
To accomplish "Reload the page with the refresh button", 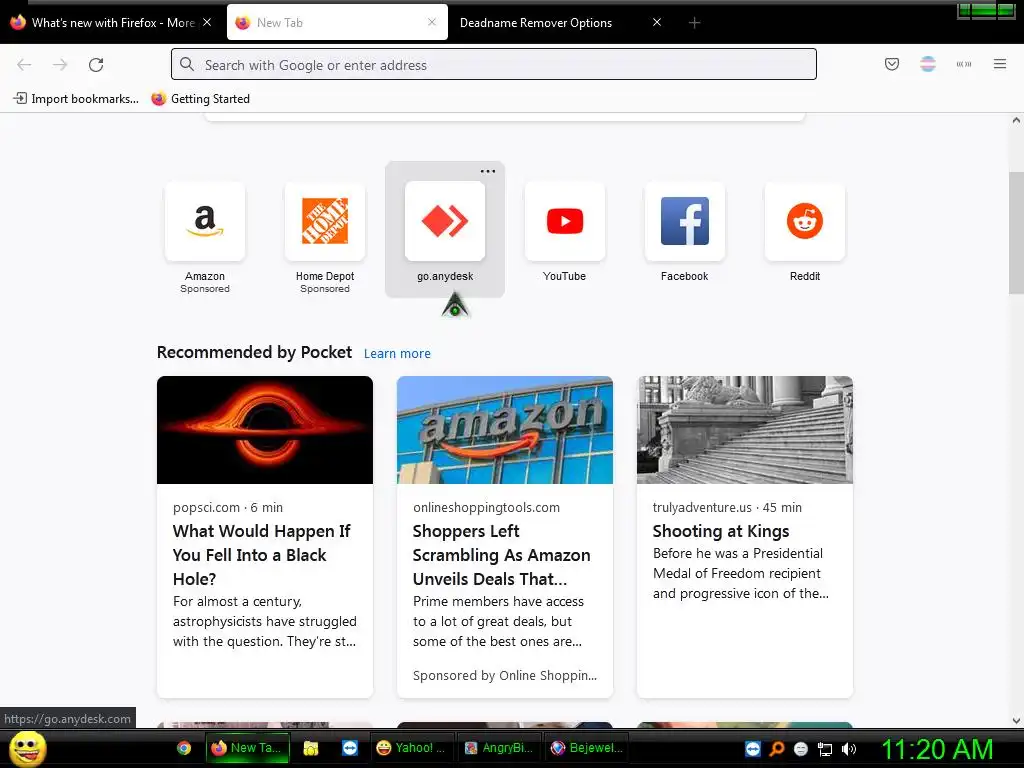I will point(96,65).
